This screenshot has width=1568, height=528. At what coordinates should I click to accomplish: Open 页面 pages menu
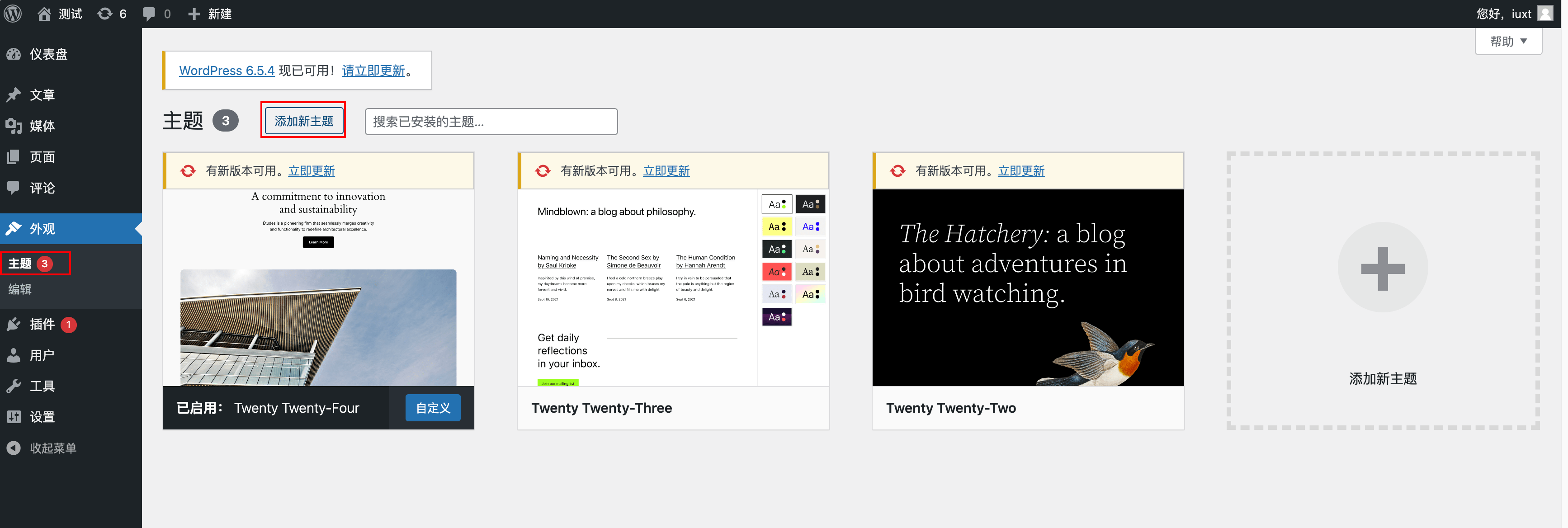coord(71,157)
